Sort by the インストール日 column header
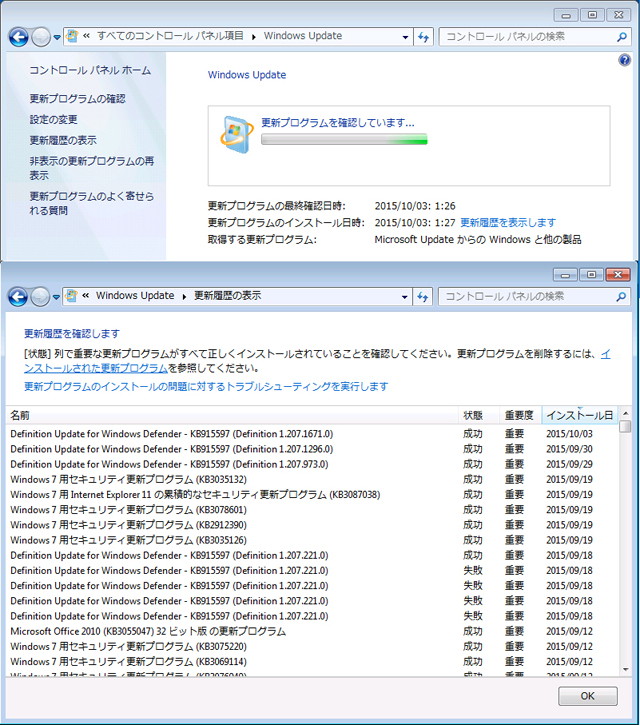640x725 pixels. (578, 415)
